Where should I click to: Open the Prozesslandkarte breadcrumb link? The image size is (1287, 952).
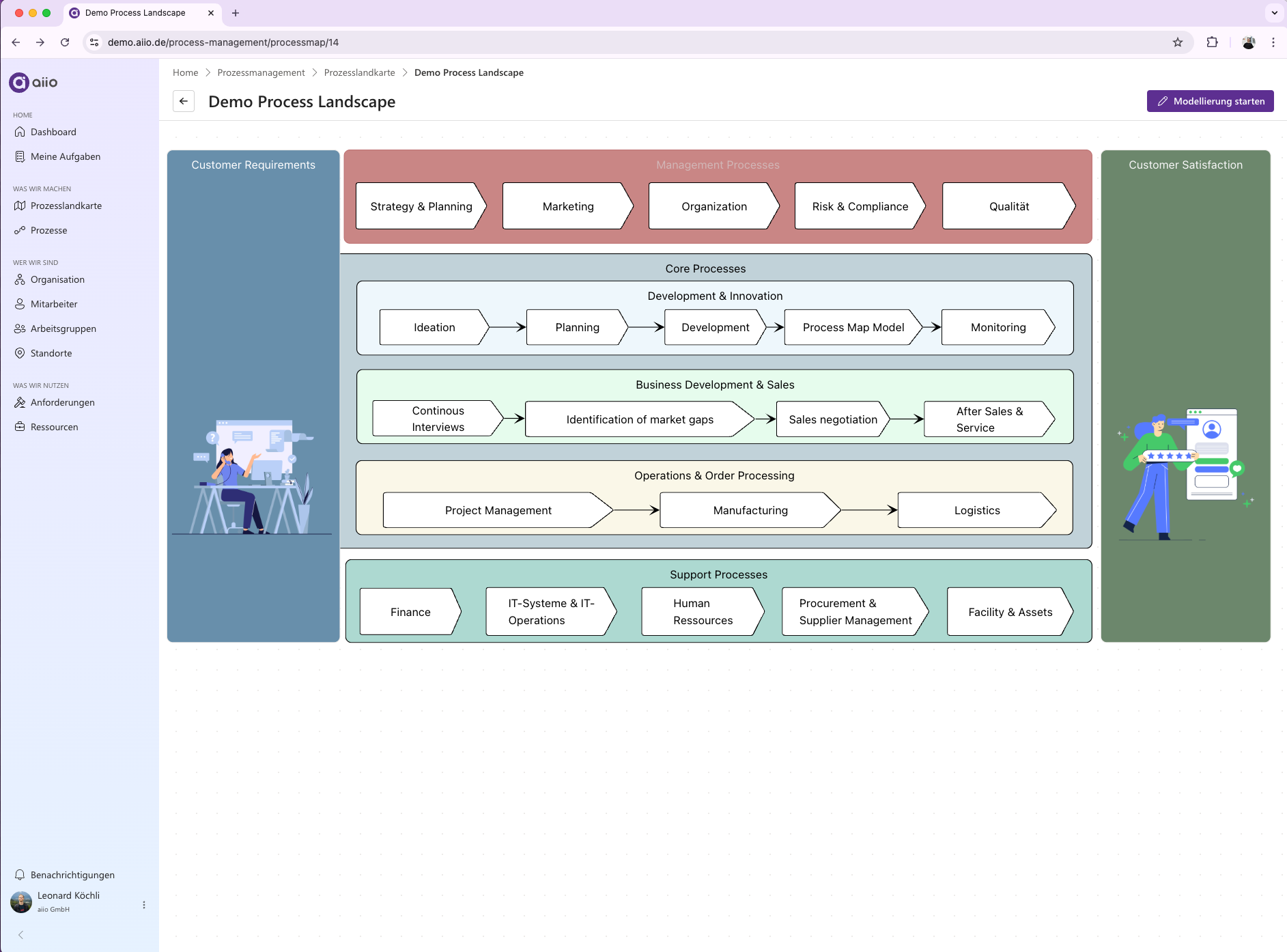click(x=360, y=72)
